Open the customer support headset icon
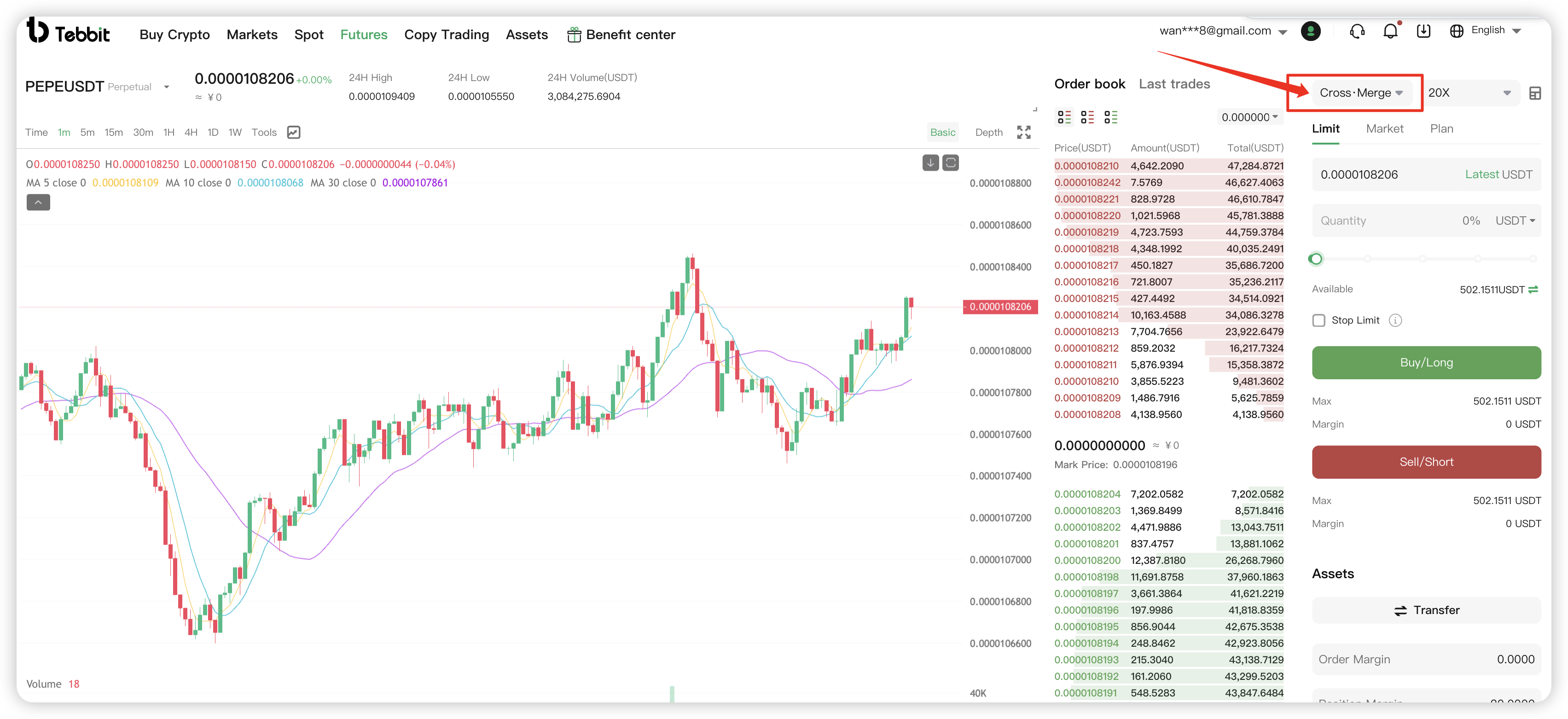The image size is (1568, 719). [x=1357, y=31]
